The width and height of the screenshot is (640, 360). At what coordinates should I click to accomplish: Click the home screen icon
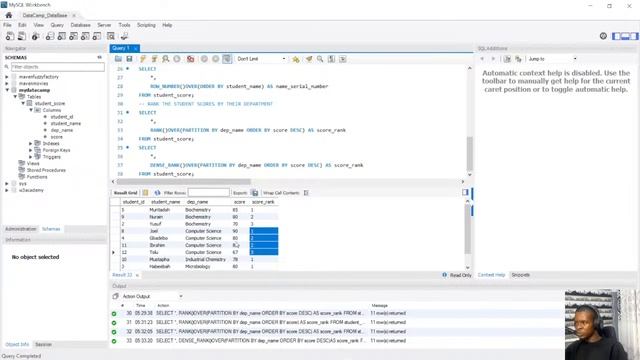pyautogui.click(x=9, y=15)
